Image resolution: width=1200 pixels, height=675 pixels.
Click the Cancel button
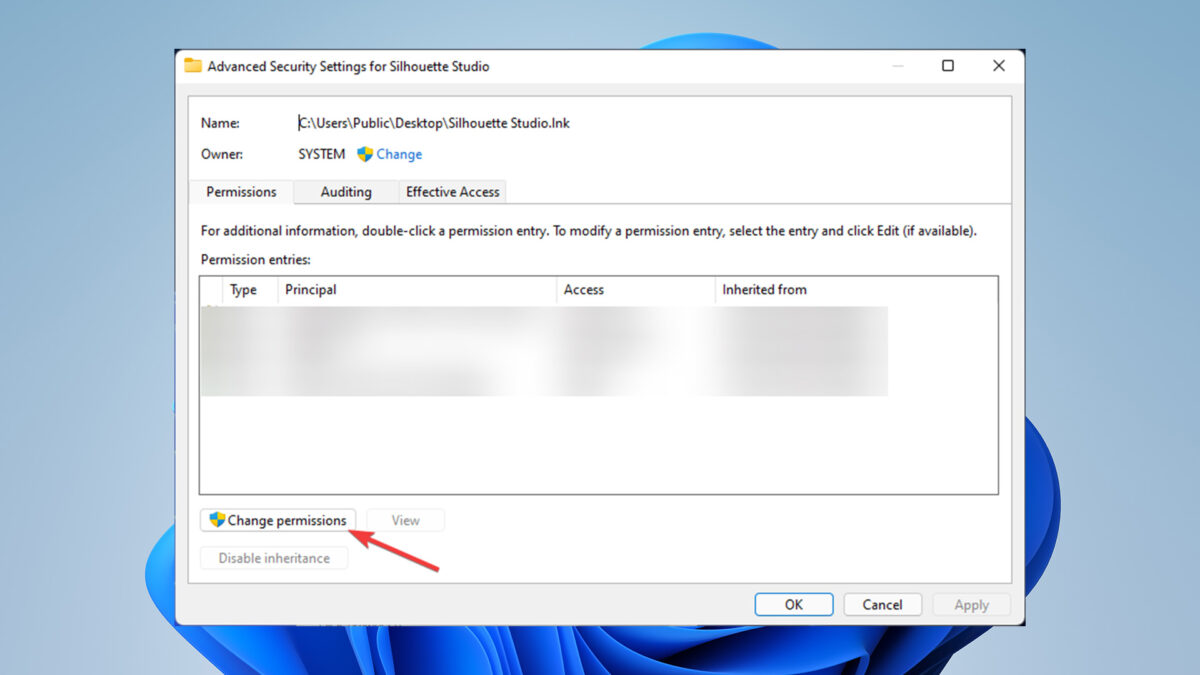(x=883, y=605)
